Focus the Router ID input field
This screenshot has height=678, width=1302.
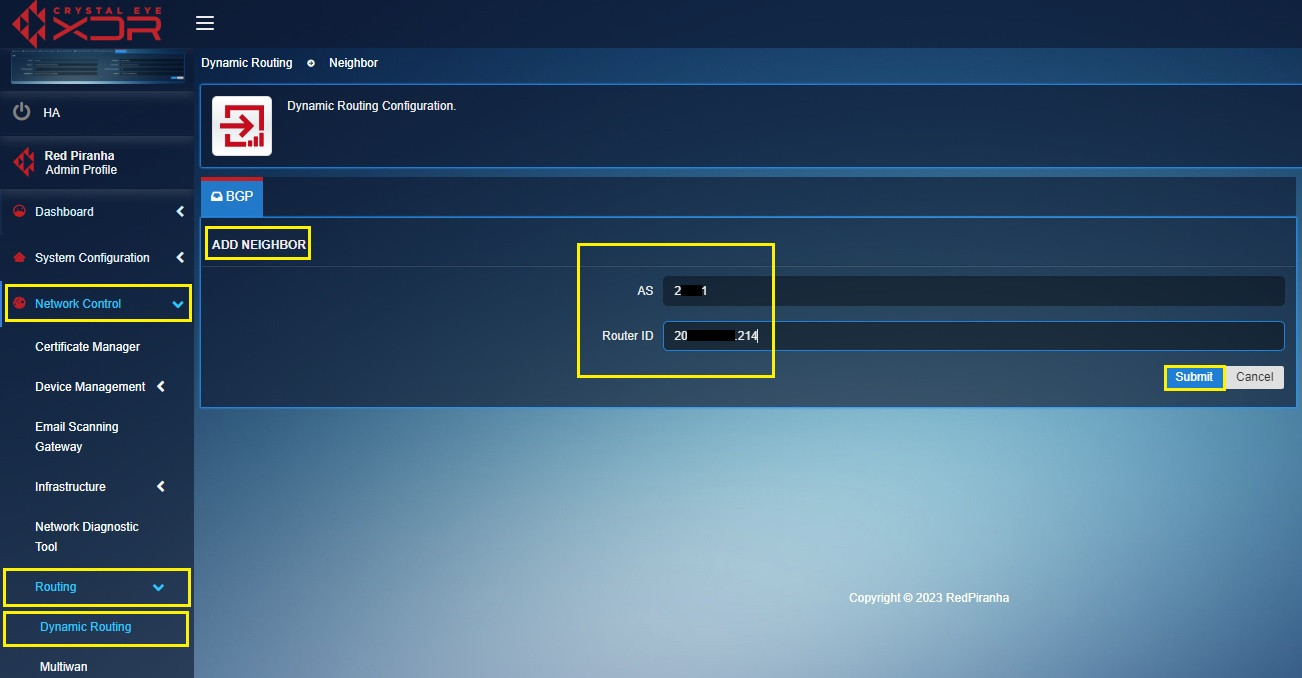[974, 336]
